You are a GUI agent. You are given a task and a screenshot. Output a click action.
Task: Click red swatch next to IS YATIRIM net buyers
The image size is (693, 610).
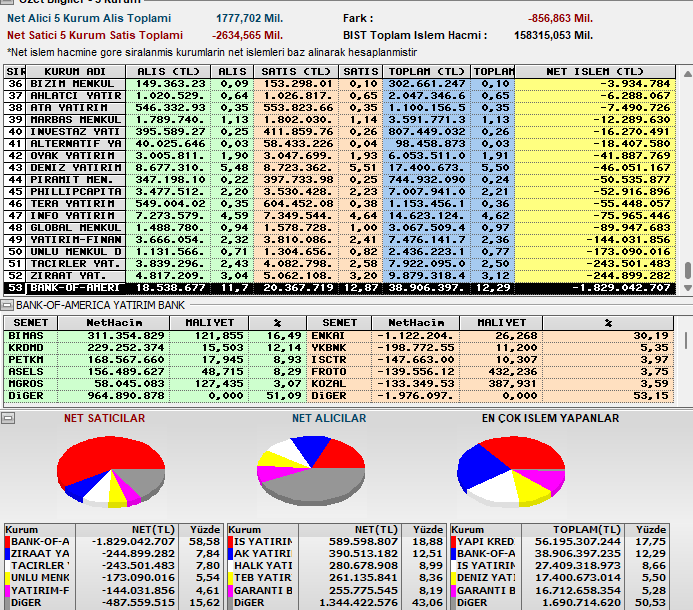click(x=230, y=542)
